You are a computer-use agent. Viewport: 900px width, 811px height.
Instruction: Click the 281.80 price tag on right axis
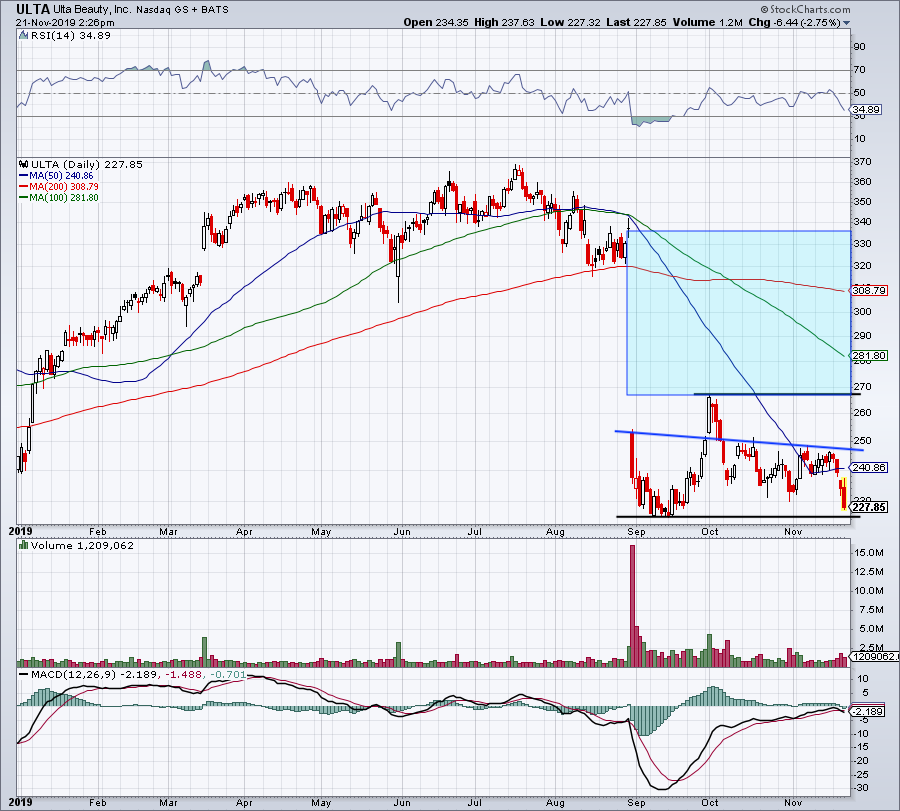[x=869, y=356]
